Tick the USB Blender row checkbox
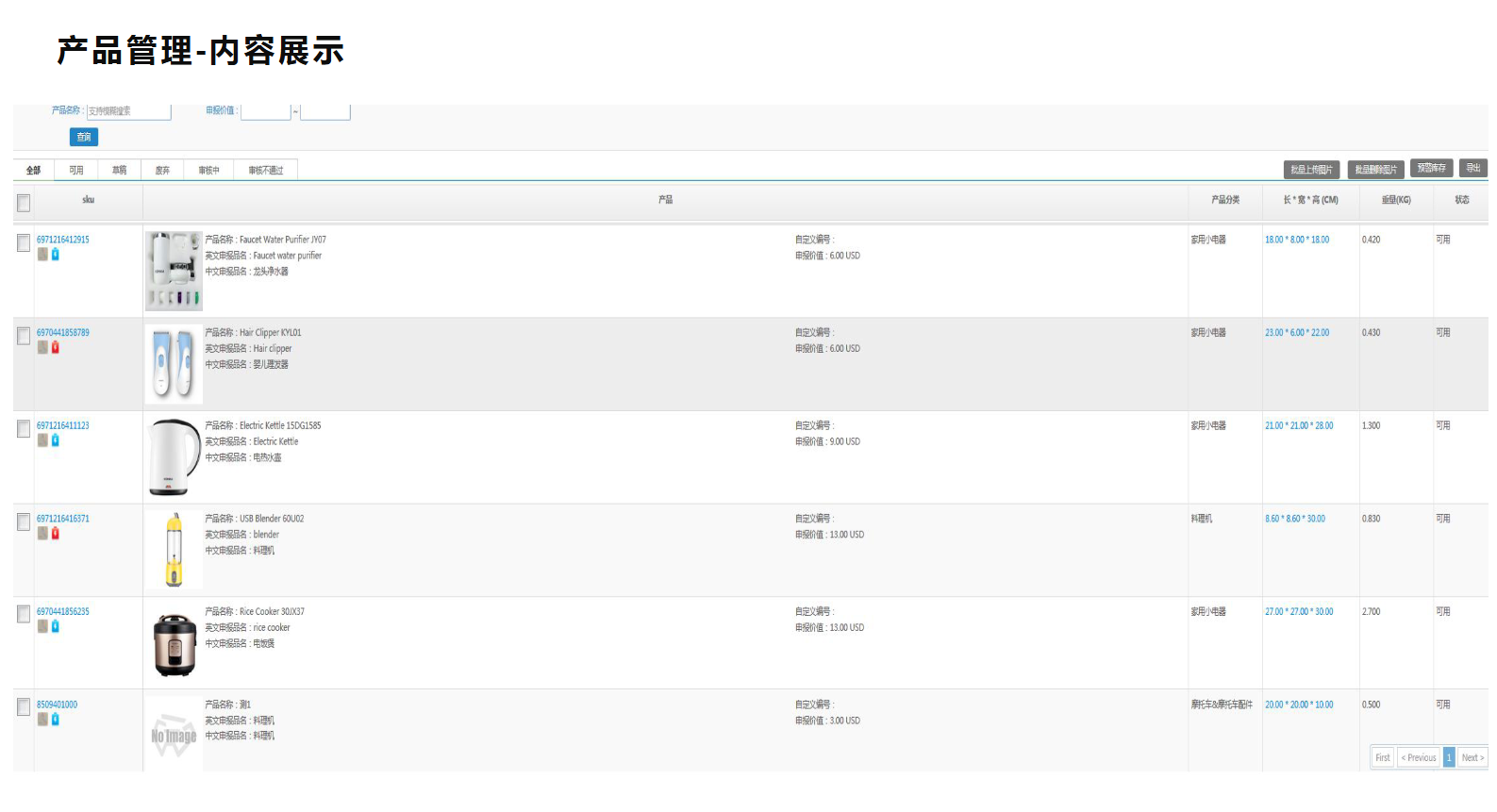Screen dimensions: 1497x812 pyautogui.click(x=24, y=522)
